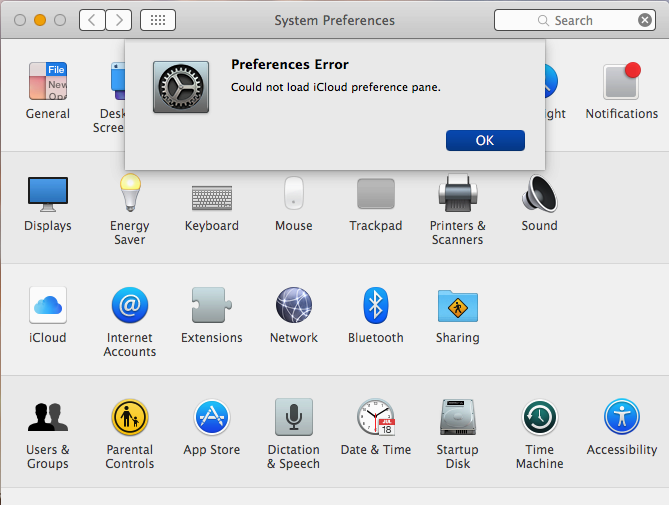Click the magnifying glass icon in search
Viewport: 669px width, 505px height.
point(543,20)
